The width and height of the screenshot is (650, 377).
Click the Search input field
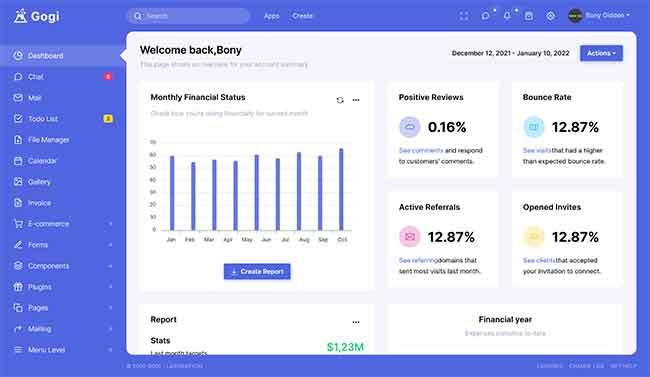pos(188,16)
